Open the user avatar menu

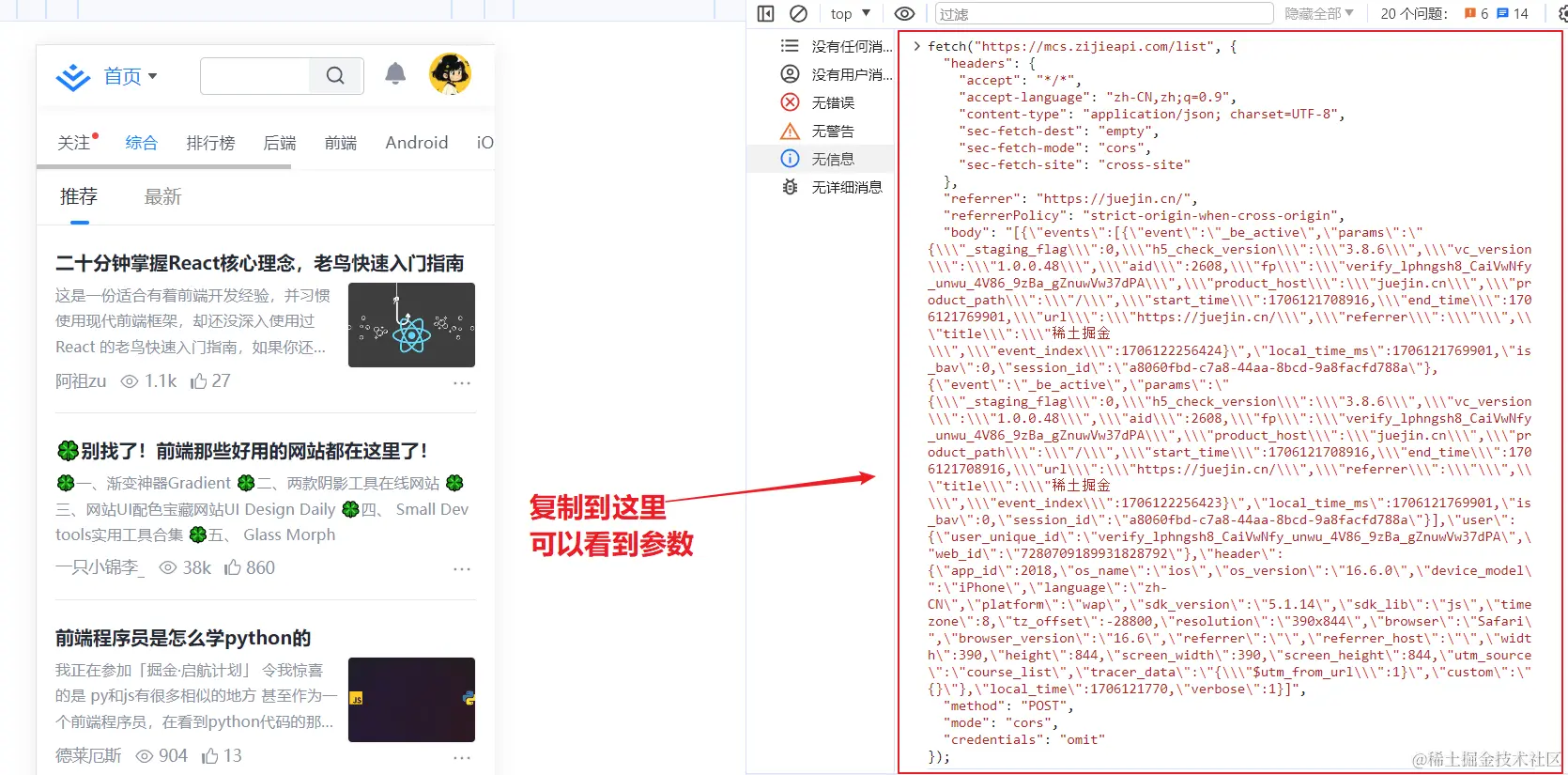pos(450,73)
